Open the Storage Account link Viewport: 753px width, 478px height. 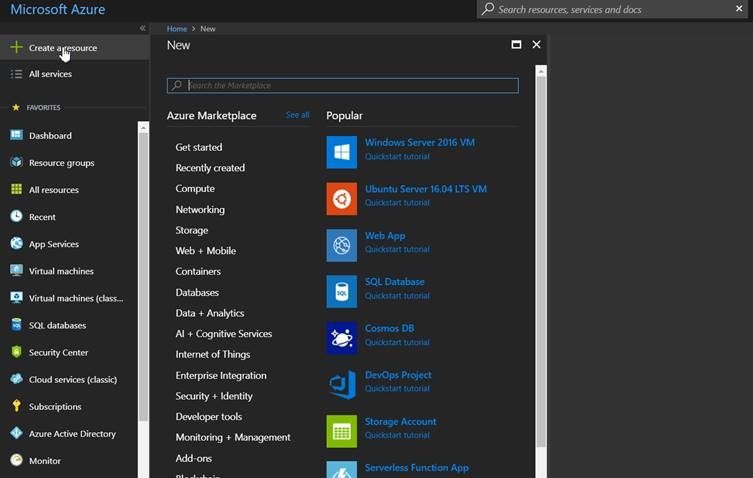point(400,421)
